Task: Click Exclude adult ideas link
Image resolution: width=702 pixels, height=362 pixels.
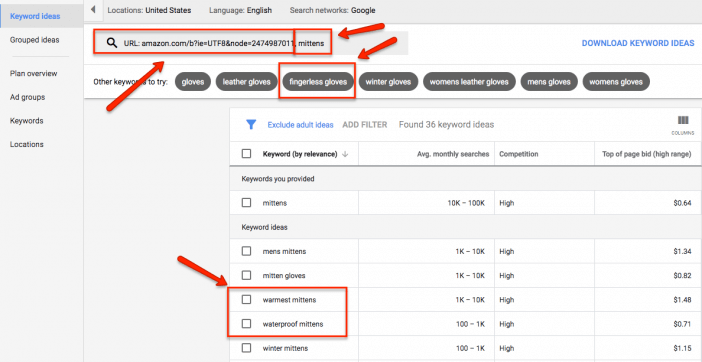Action: click(300, 125)
